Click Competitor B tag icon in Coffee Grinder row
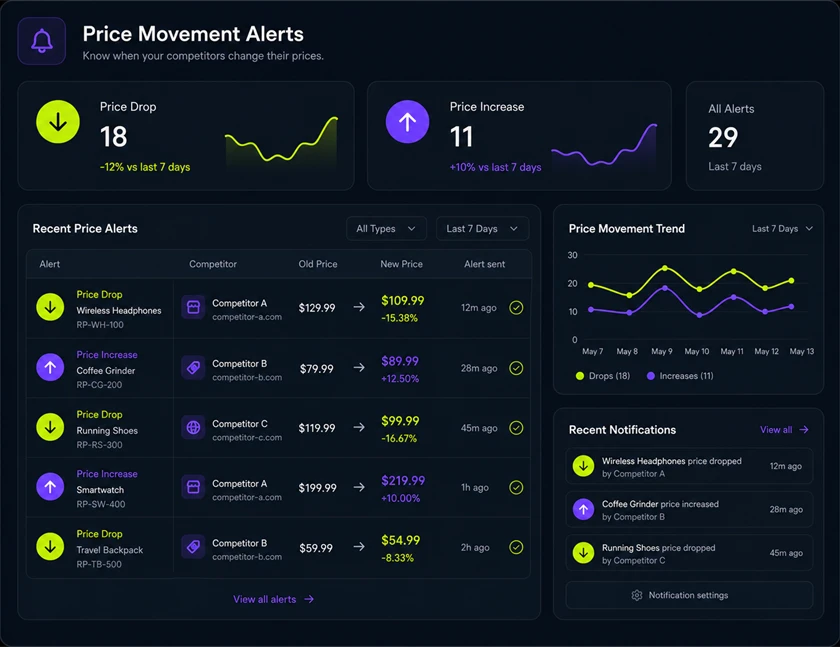840x647 pixels. [193, 368]
